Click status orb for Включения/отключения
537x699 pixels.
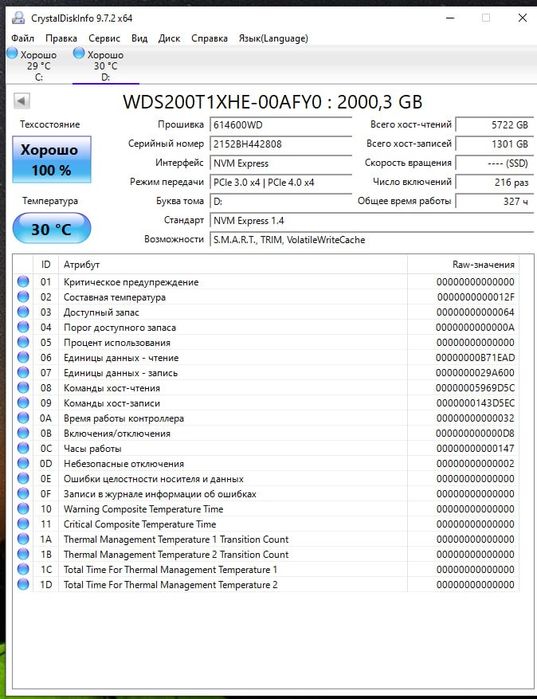click(x=23, y=433)
